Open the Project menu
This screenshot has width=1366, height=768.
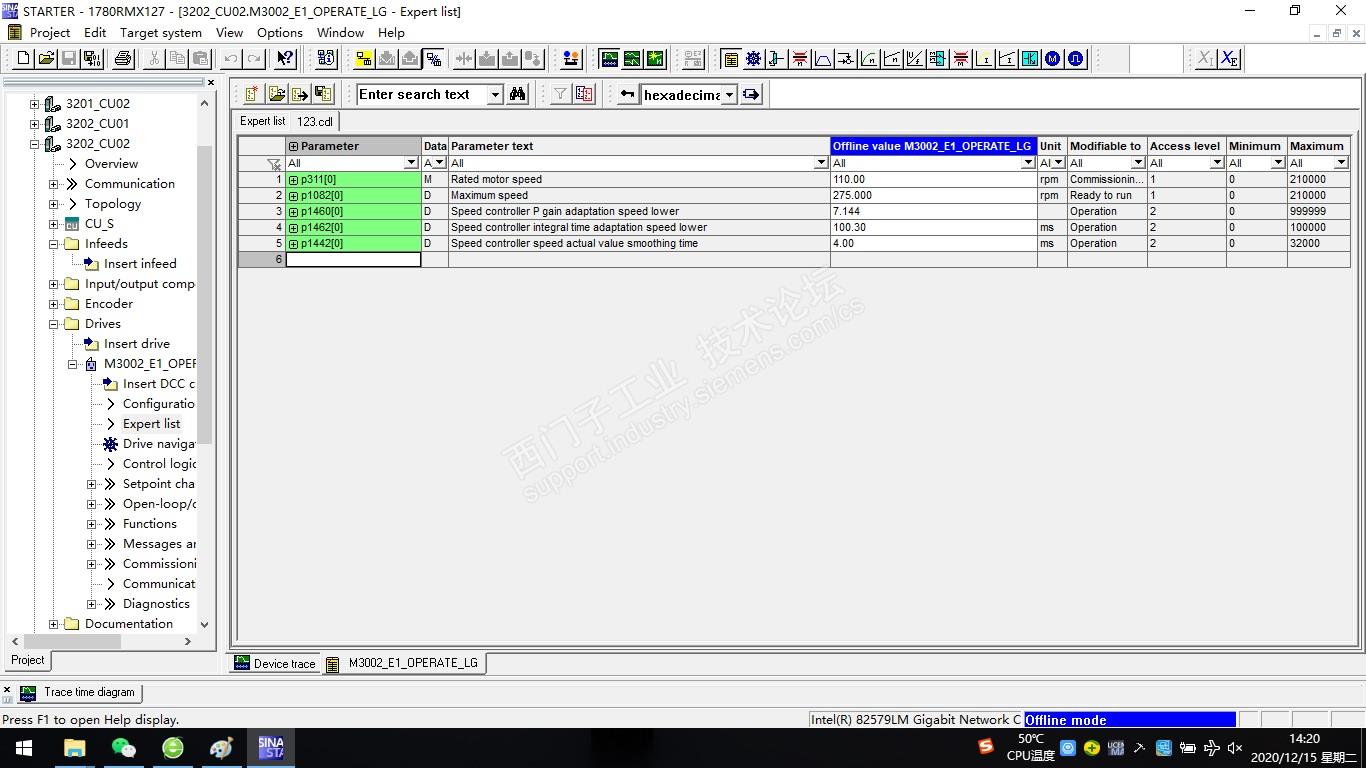[x=50, y=32]
